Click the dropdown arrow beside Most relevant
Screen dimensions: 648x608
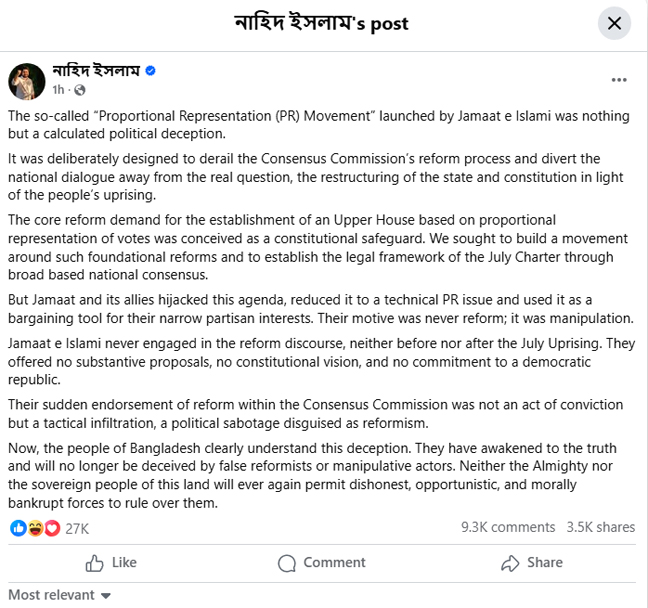pyautogui.click(x=107, y=596)
